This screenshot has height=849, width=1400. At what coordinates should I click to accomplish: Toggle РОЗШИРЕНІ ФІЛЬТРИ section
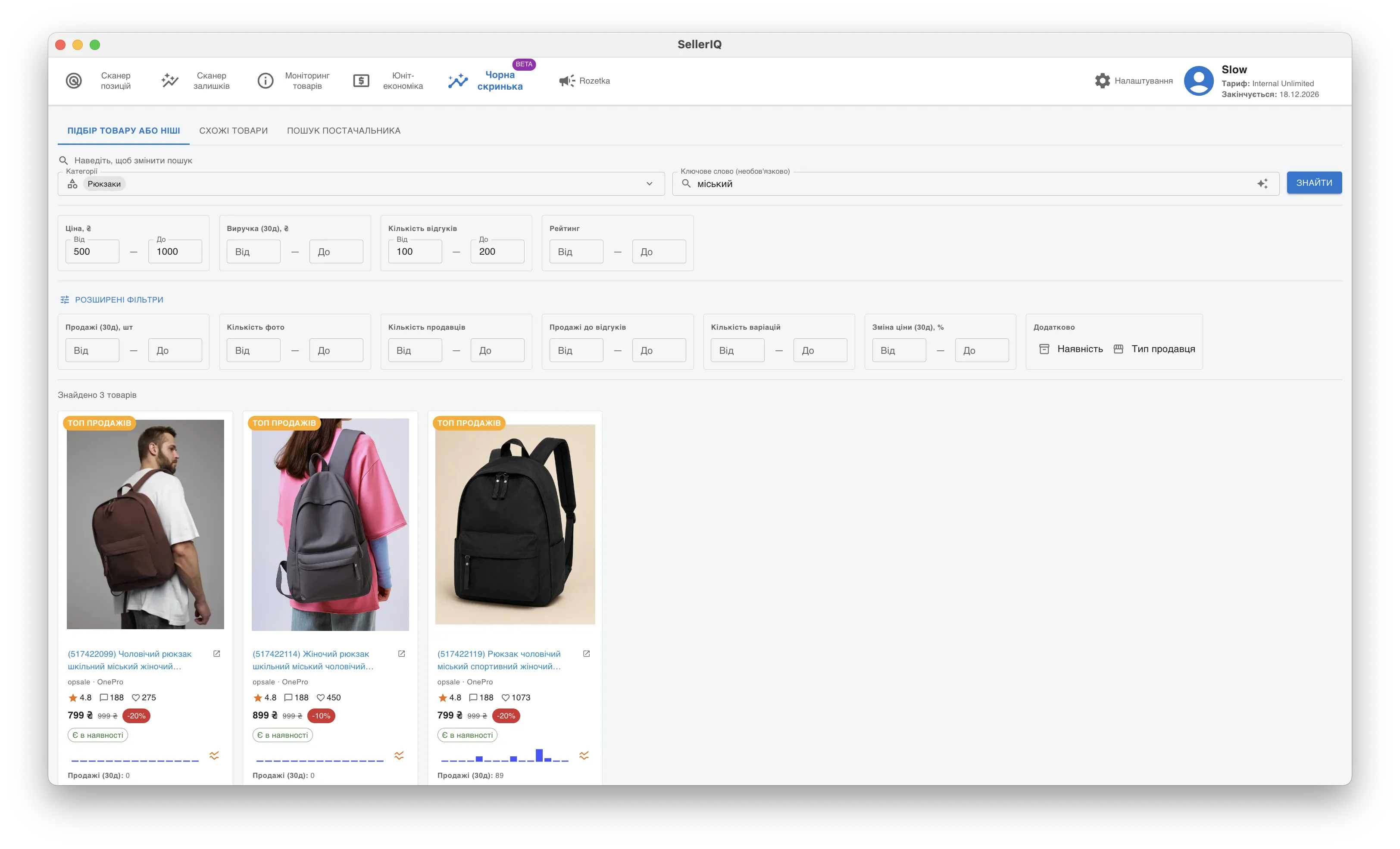pyautogui.click(x=112, y=300)
